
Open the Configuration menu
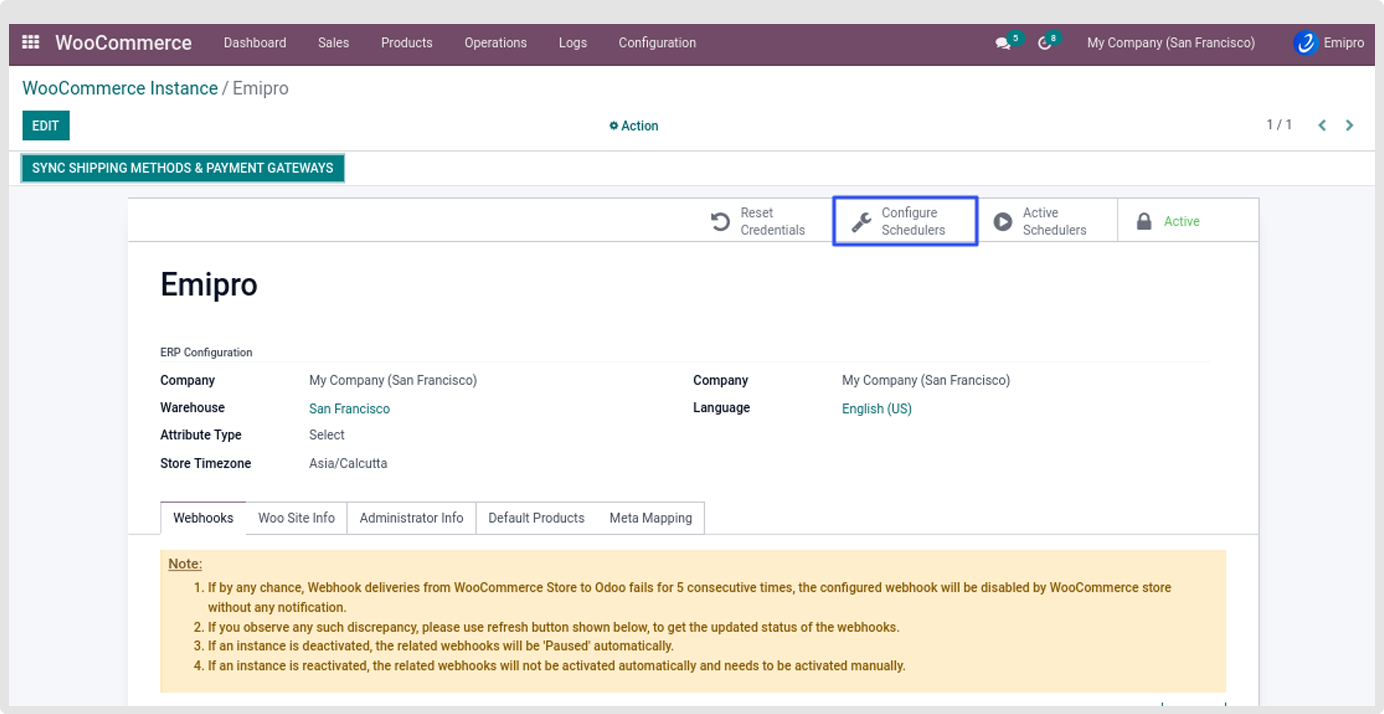coord(657,43)
